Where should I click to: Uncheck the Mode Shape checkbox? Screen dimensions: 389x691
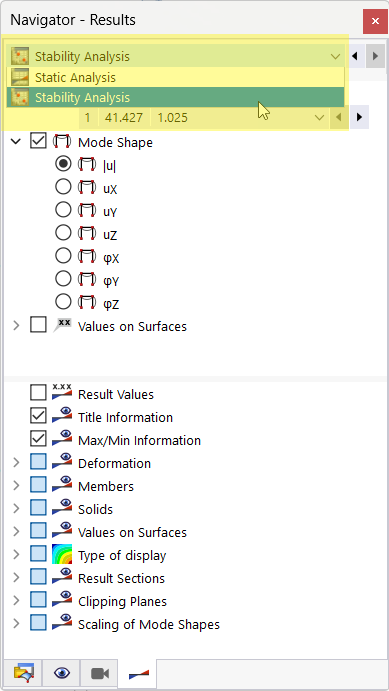pyautogui.click(x=38, y=142)
